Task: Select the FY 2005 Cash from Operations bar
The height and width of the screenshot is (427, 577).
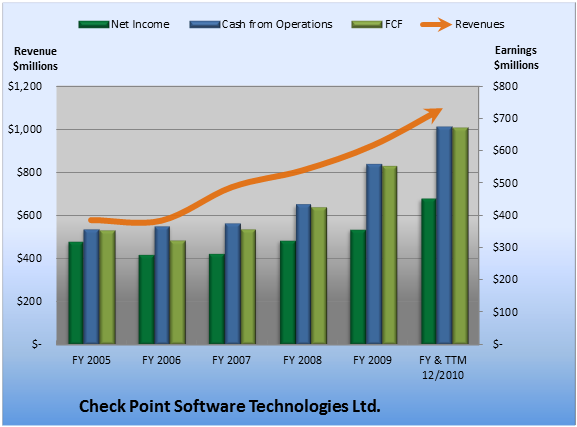Action: coord(91,287)
